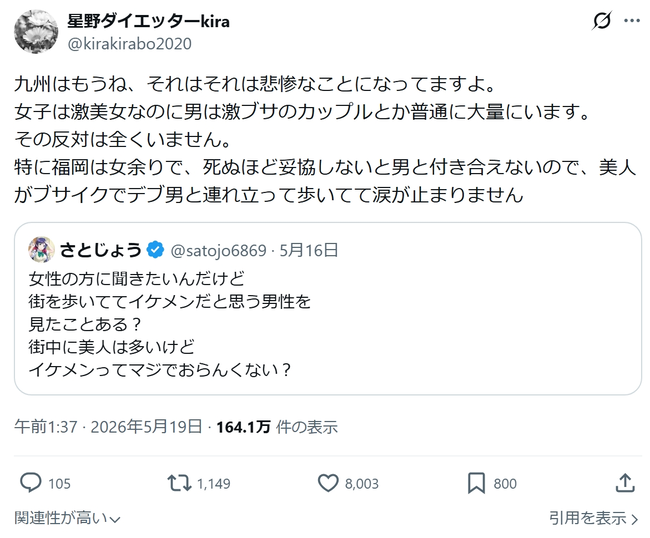
Task: Open 星野ダイエッターkira profile avatar
Action: [36, 32]
